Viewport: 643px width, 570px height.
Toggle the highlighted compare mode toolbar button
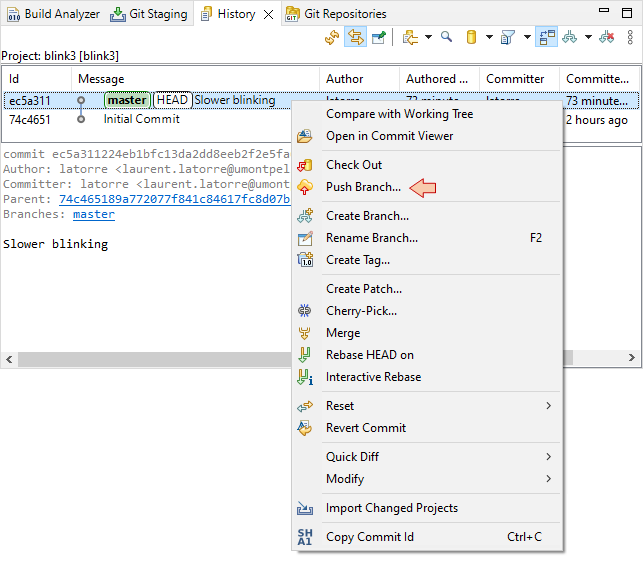(547, 38)
